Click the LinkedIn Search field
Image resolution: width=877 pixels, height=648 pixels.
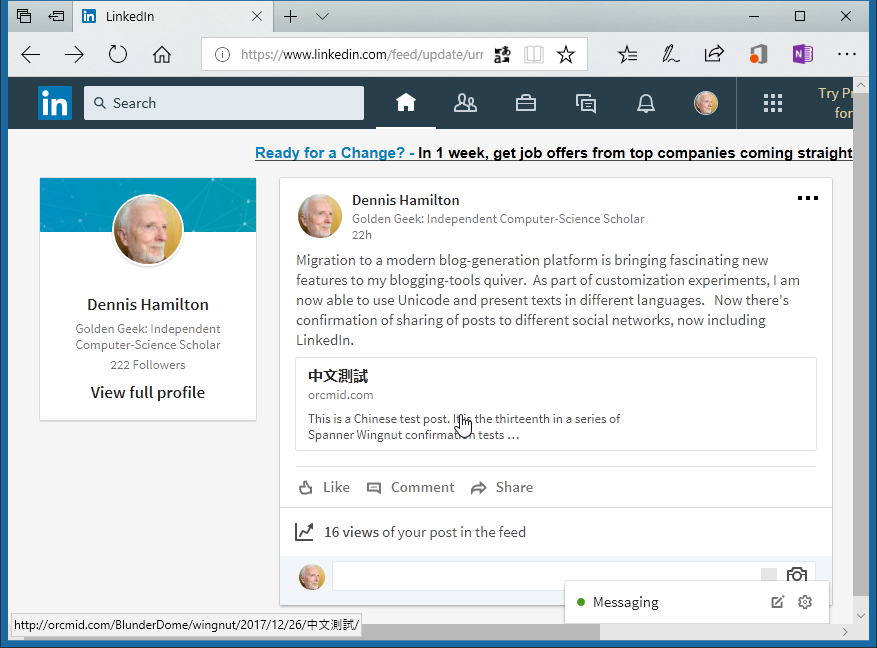(x=224, y=103)
